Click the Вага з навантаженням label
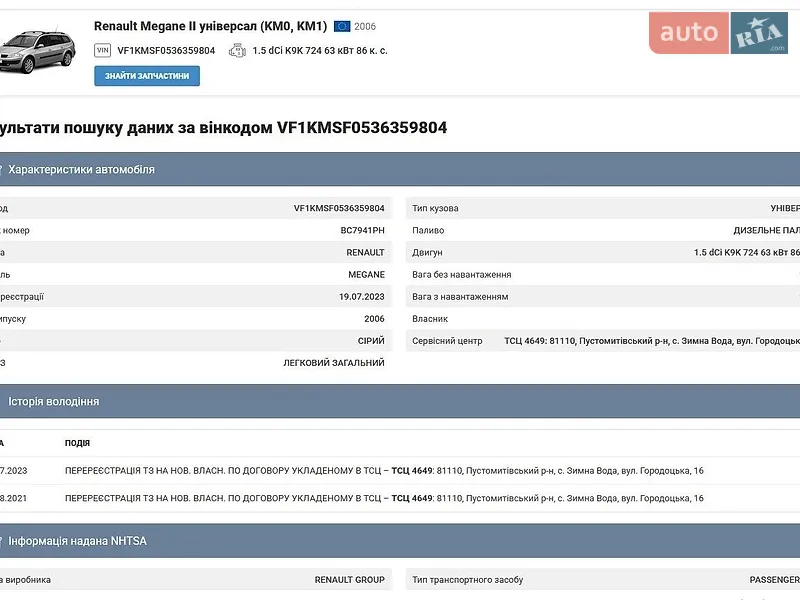 click(460, 296)
